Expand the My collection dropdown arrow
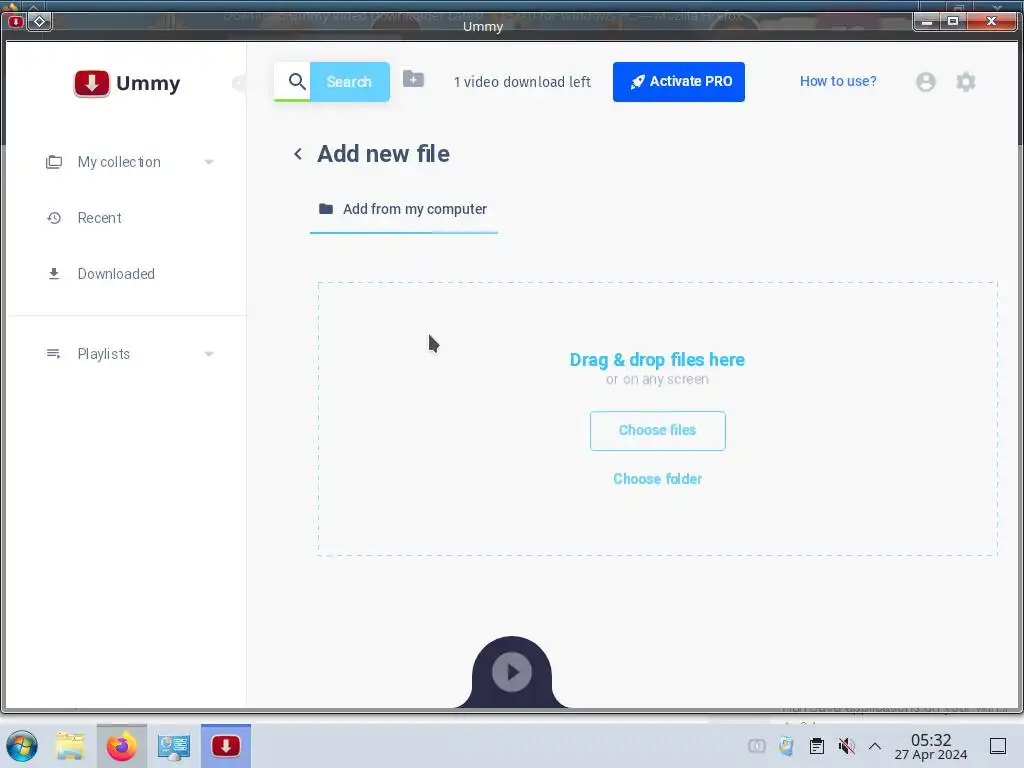 click(x=209, y=162)
